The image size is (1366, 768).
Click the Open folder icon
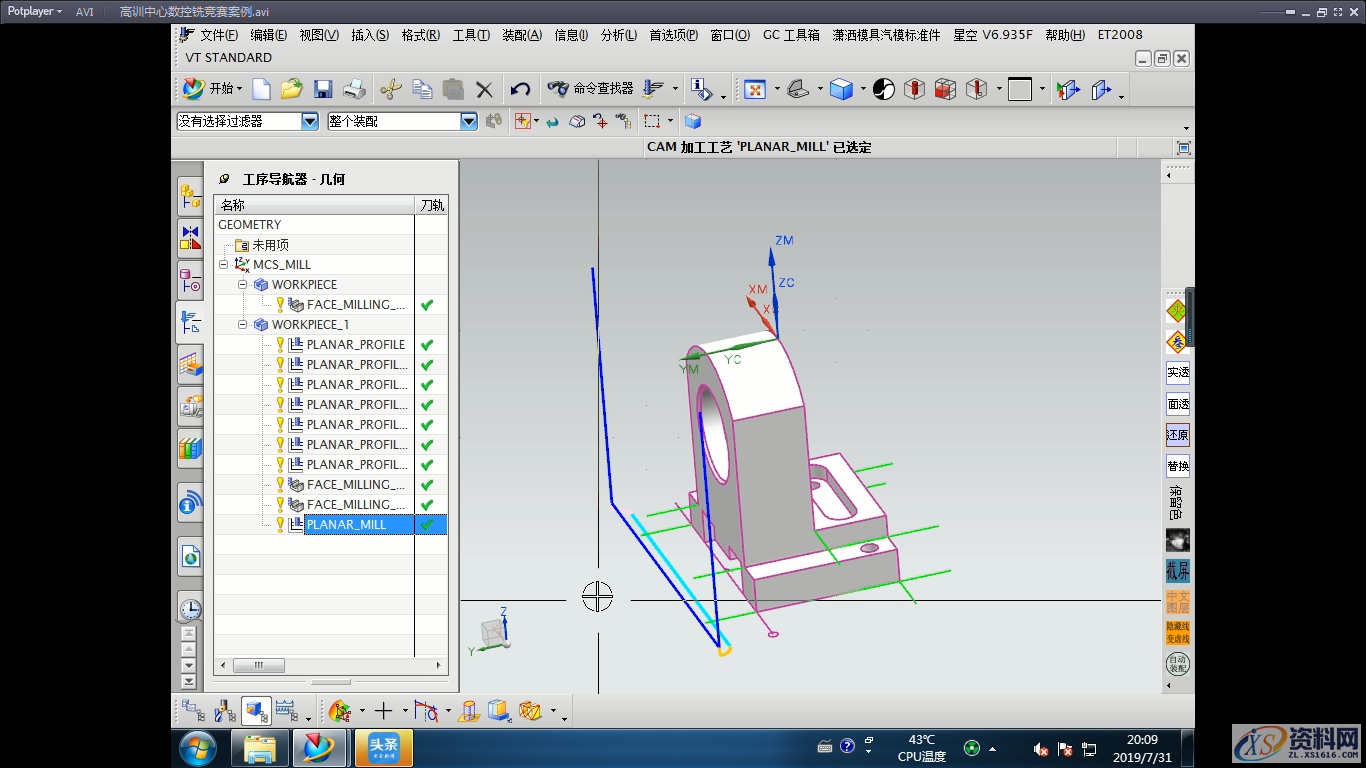(291, 90)
